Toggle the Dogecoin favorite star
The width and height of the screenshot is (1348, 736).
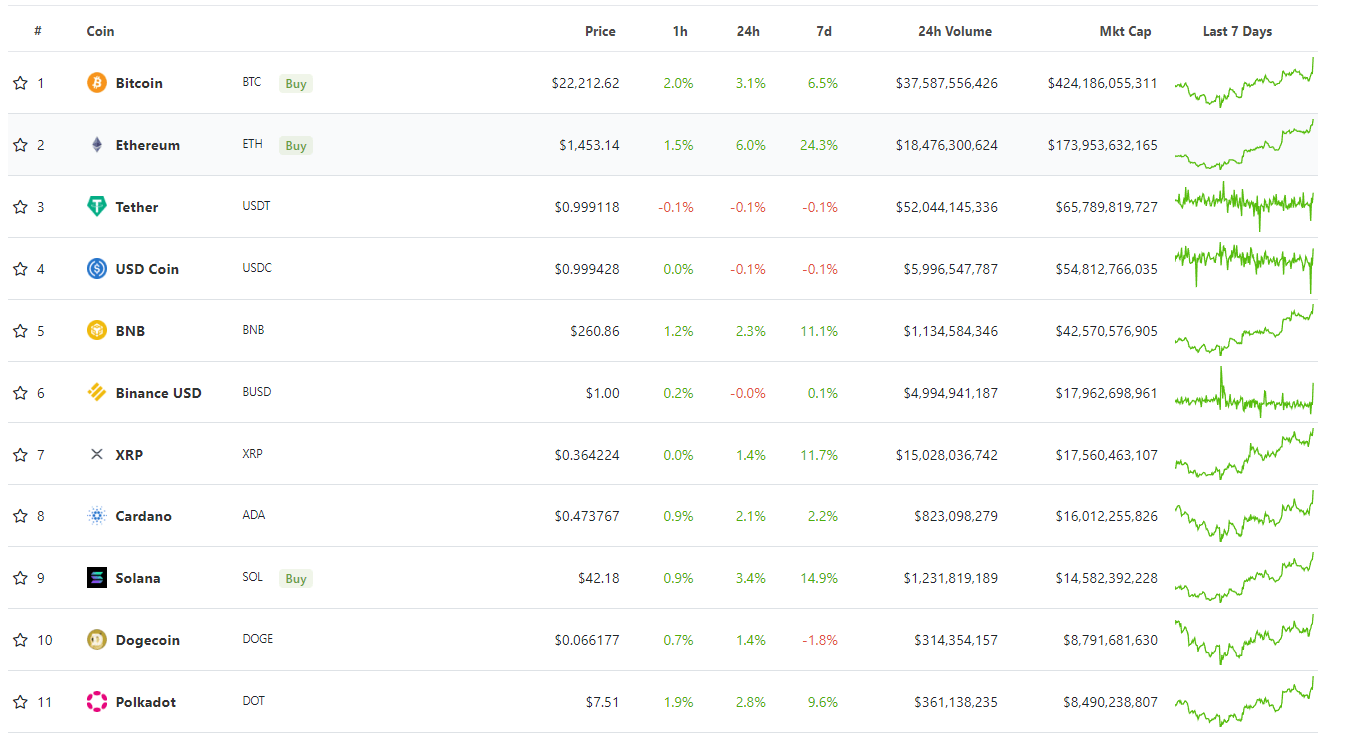pyautogui.click(x=20, y=640)
